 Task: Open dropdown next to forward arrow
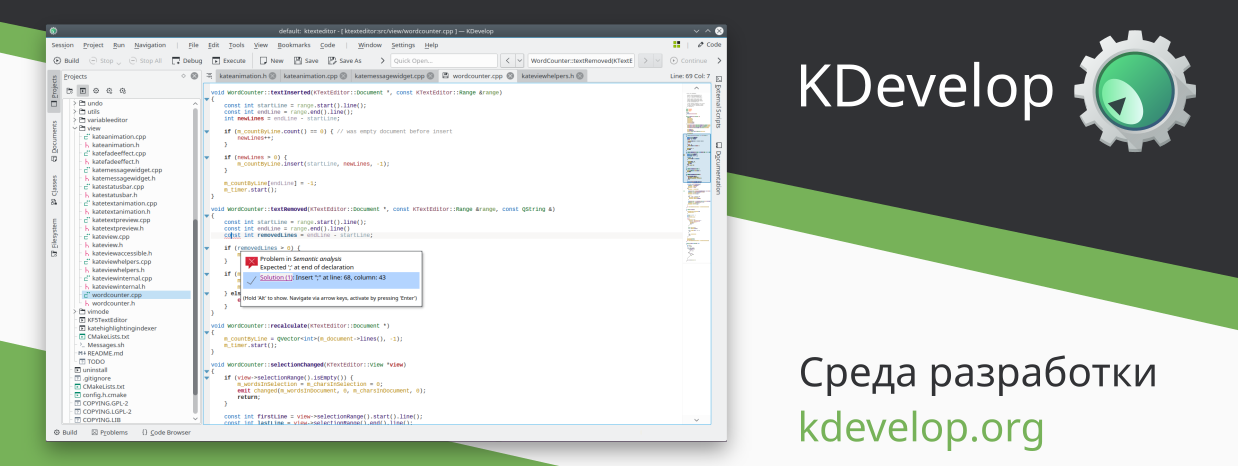[x=657, y=61]
